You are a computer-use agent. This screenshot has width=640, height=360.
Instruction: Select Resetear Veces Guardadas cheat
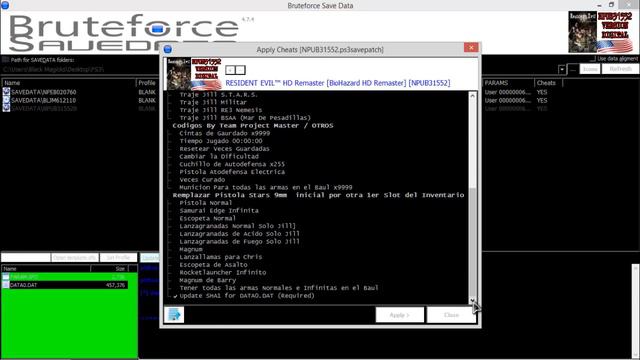pos(224,149)
